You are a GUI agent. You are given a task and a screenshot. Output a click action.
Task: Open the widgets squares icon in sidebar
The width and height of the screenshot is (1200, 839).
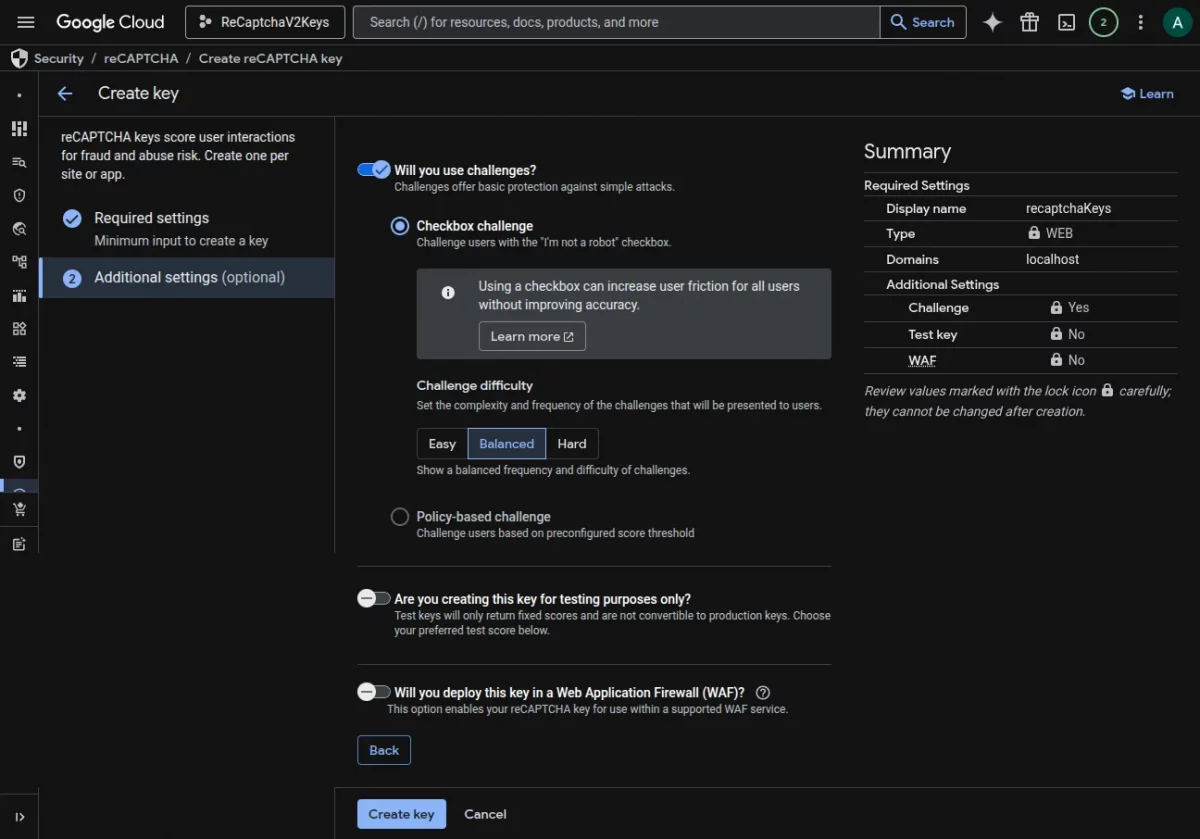pos(19,328)
